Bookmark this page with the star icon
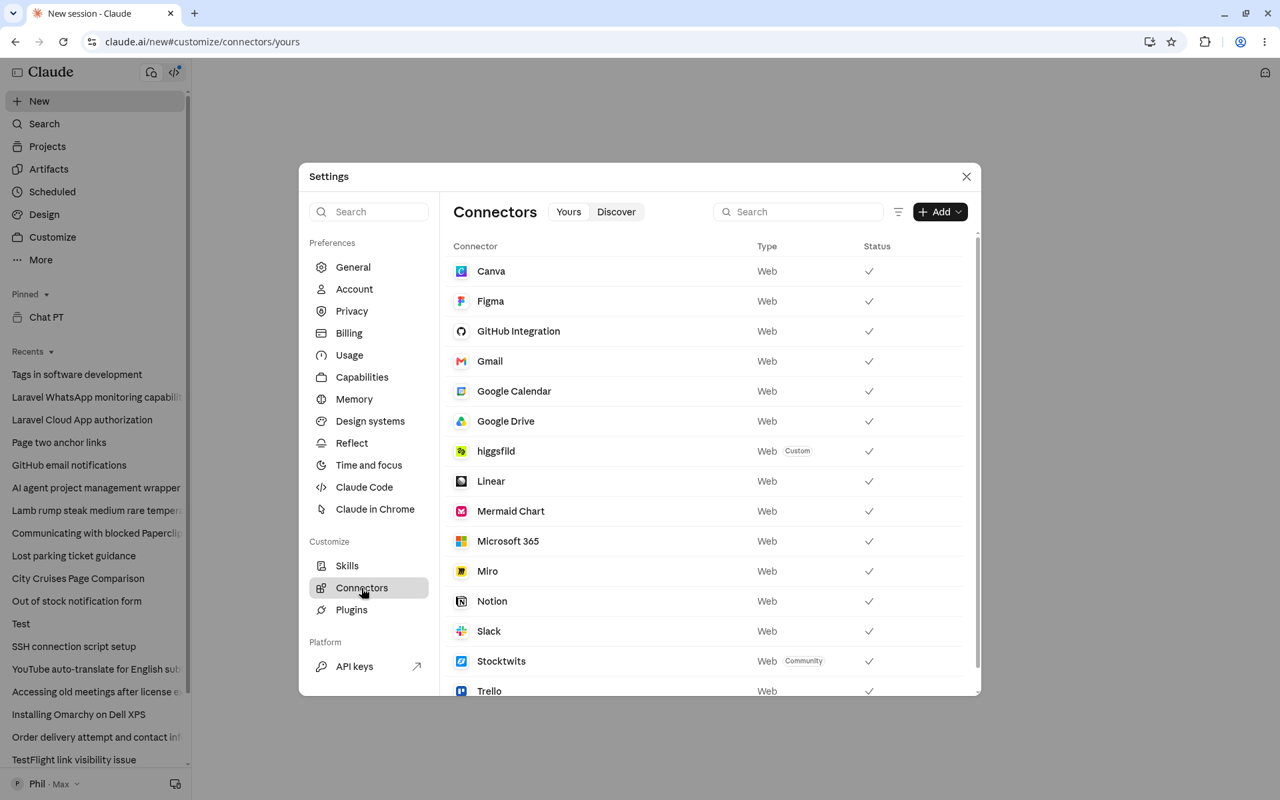This screenshot has width=1280, height=800. [x=1171, y=42]
